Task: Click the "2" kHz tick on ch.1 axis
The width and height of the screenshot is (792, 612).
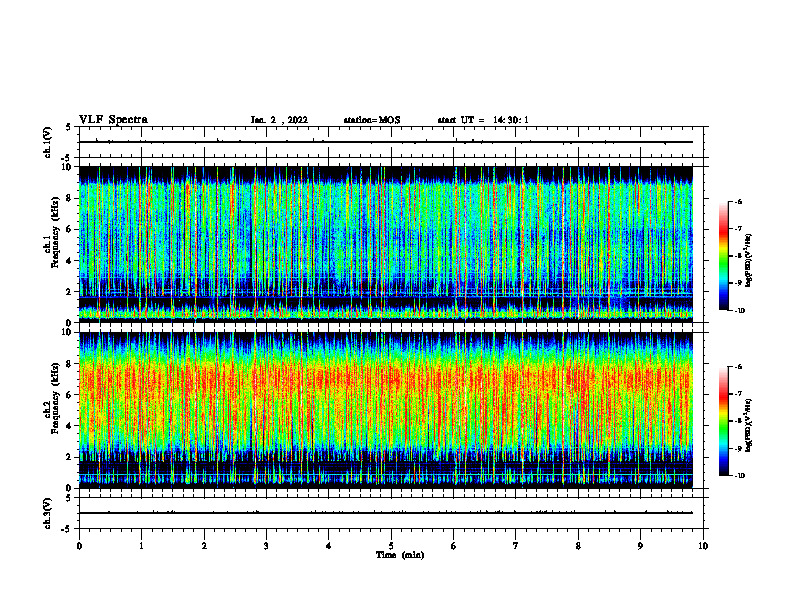Action: pos(69,292)
